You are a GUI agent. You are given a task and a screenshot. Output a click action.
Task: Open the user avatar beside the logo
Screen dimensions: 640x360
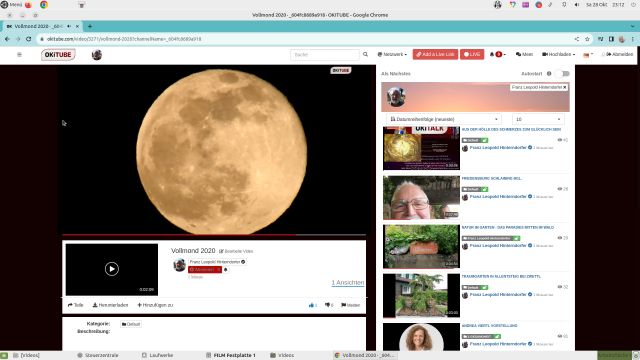(x=97, y=55)
